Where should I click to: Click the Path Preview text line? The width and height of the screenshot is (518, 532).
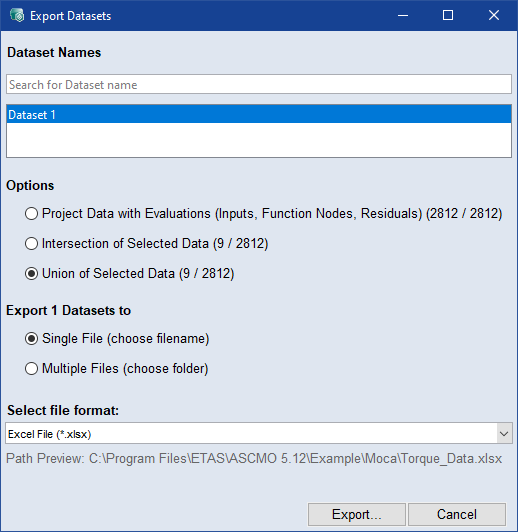pos(254,459)
